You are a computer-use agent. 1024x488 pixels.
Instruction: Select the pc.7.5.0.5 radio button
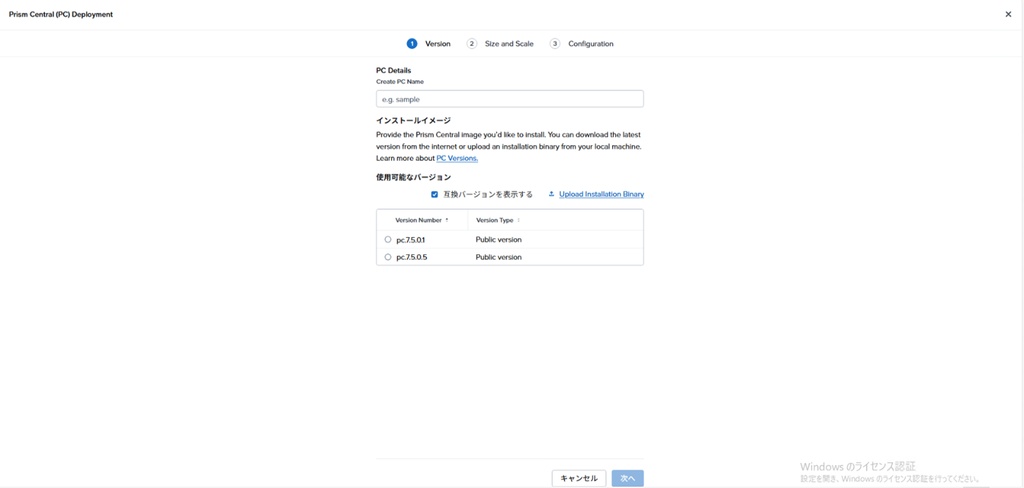[x=388, y=257]
